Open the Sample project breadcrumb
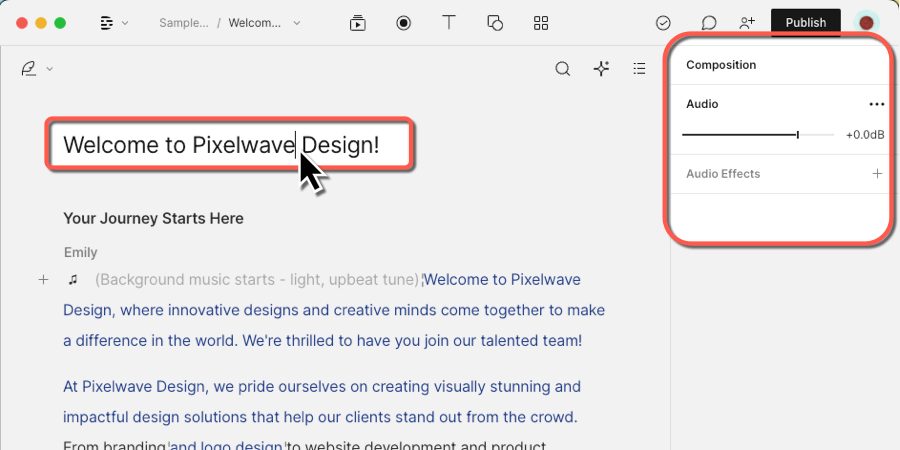Image resolution: width=900 pixels, height=450 pixels. coord(184,23)
